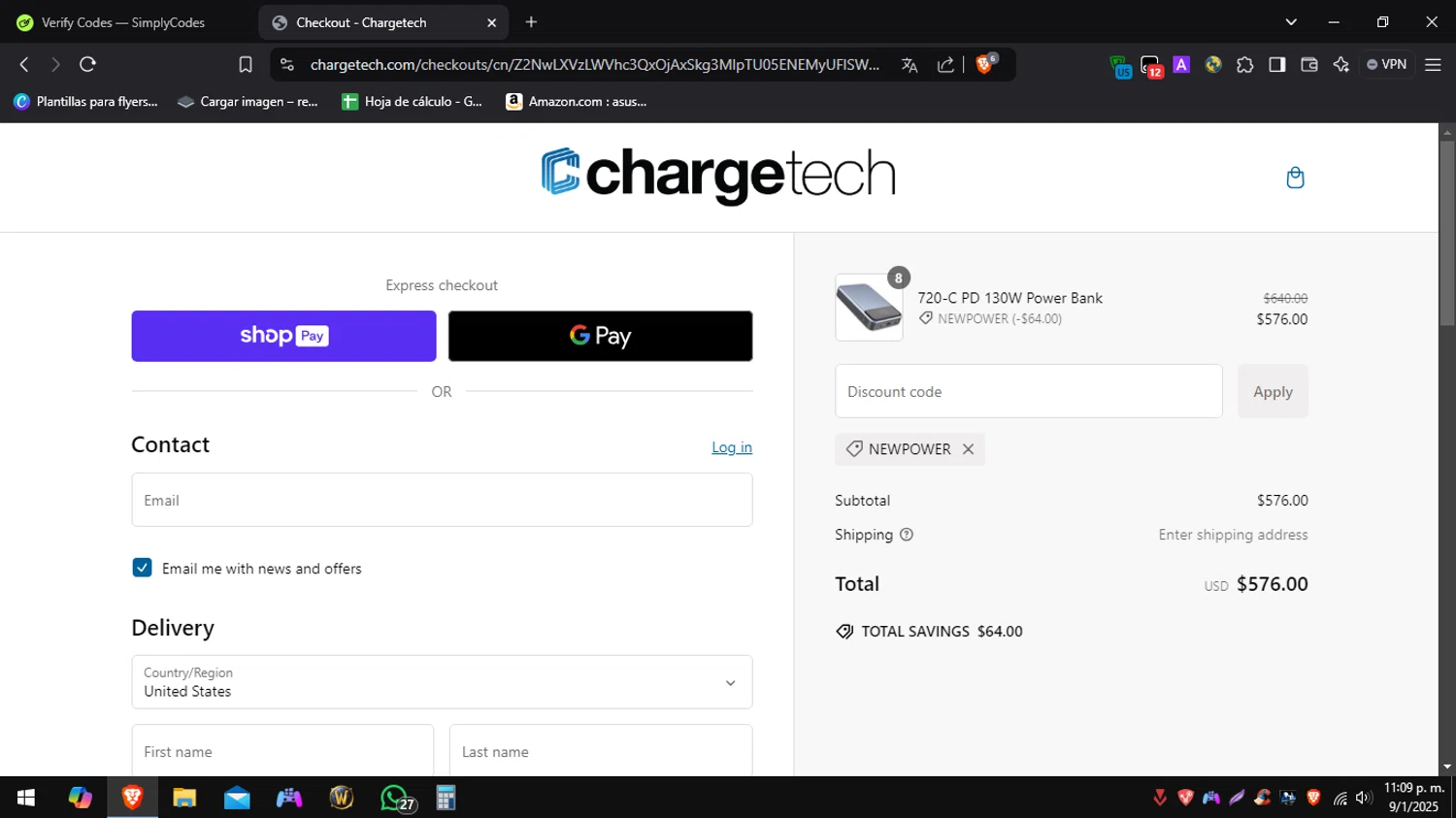Viewport: 1456px width, 818px height.
Task: Open the shopping bag cart icon
Action: tap(1295, 178)
